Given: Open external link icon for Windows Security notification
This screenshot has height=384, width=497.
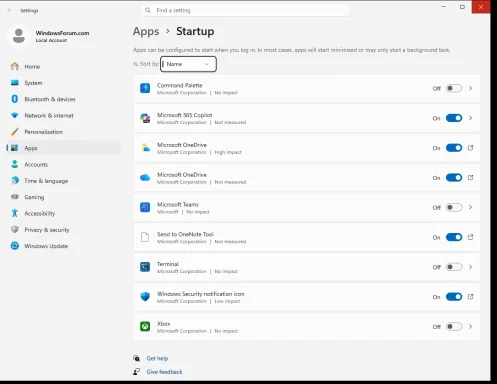Looking at the screenshot, I should (x=470, y=297).
